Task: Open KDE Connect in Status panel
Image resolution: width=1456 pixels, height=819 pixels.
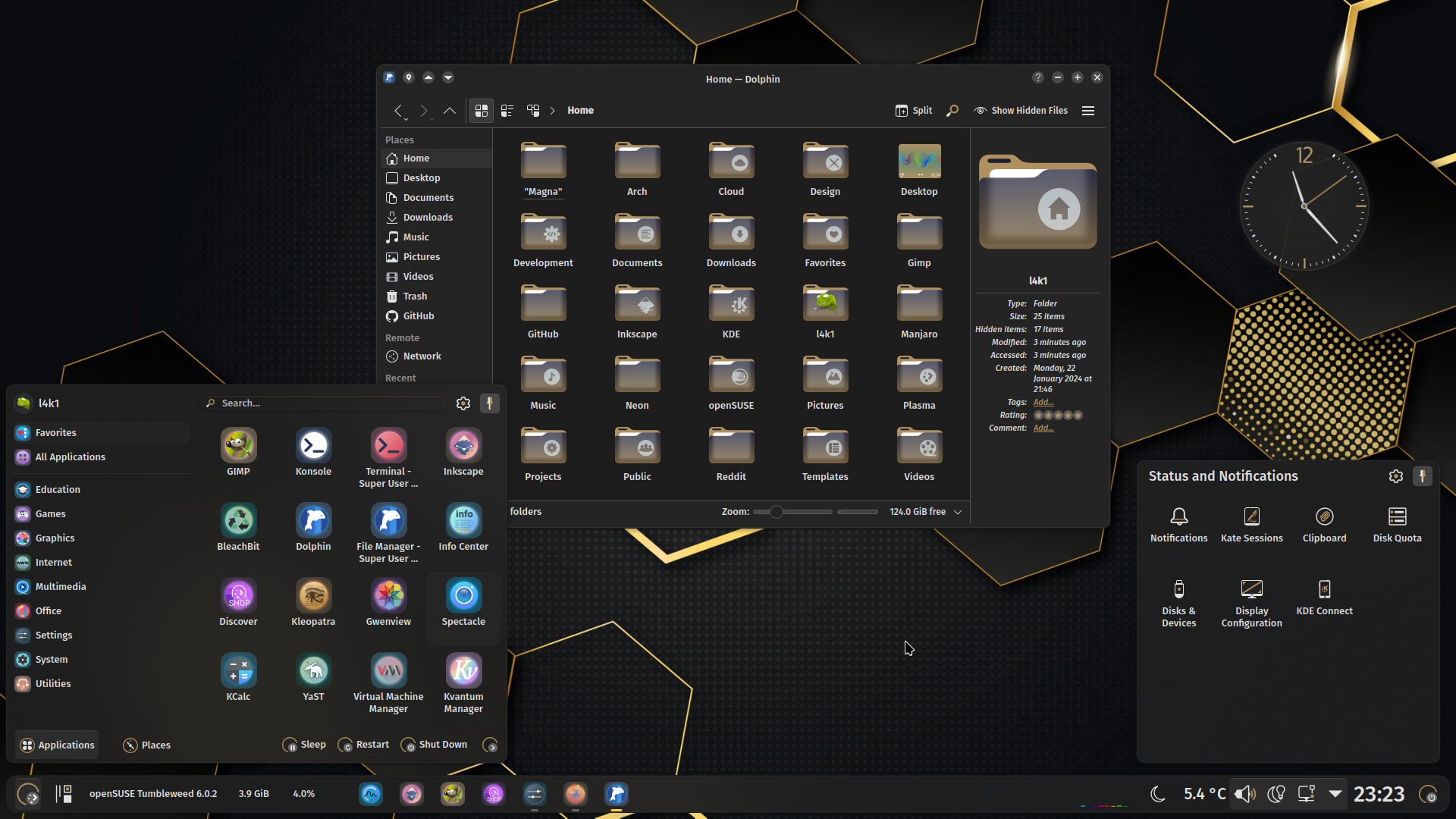Action: [1324, 598]
